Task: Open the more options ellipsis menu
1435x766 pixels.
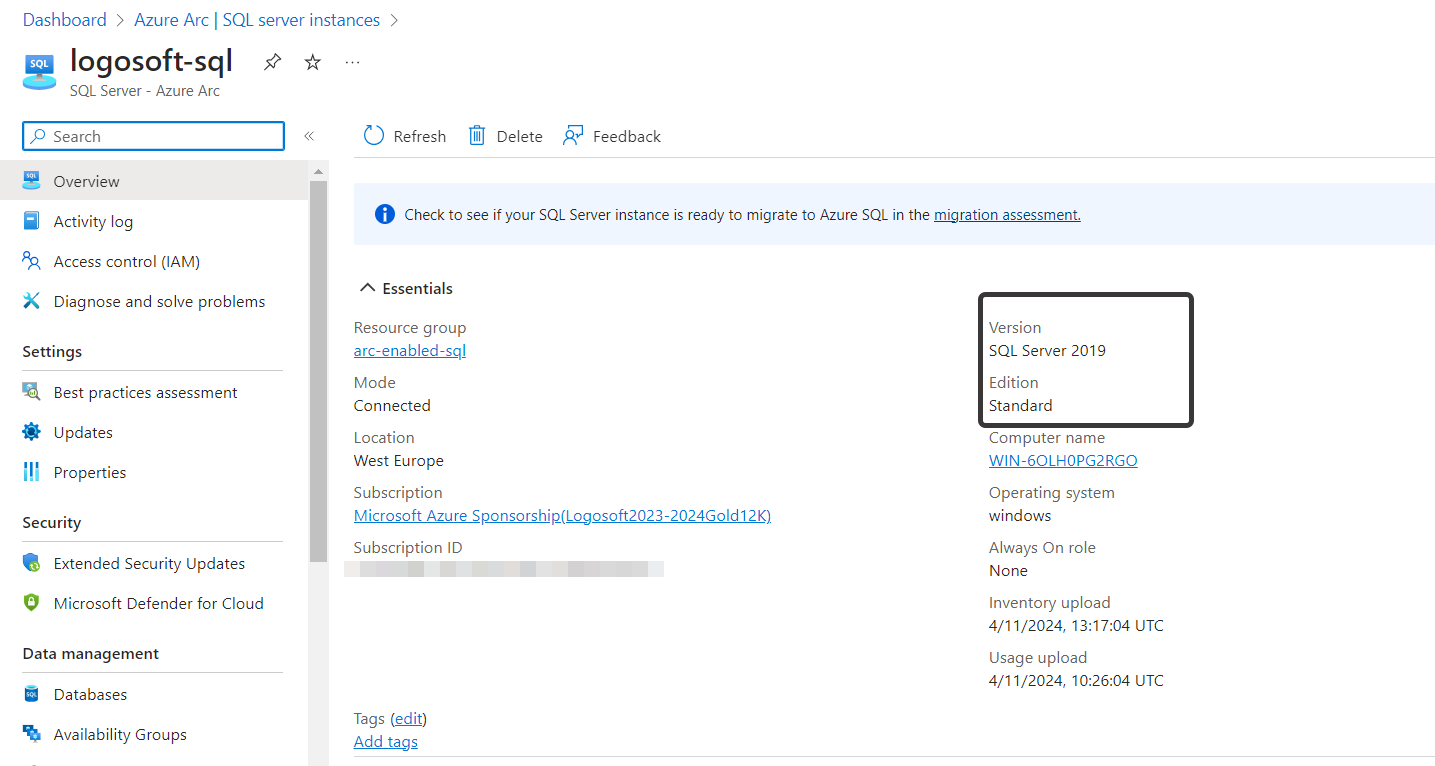Action: pos(352,62)
